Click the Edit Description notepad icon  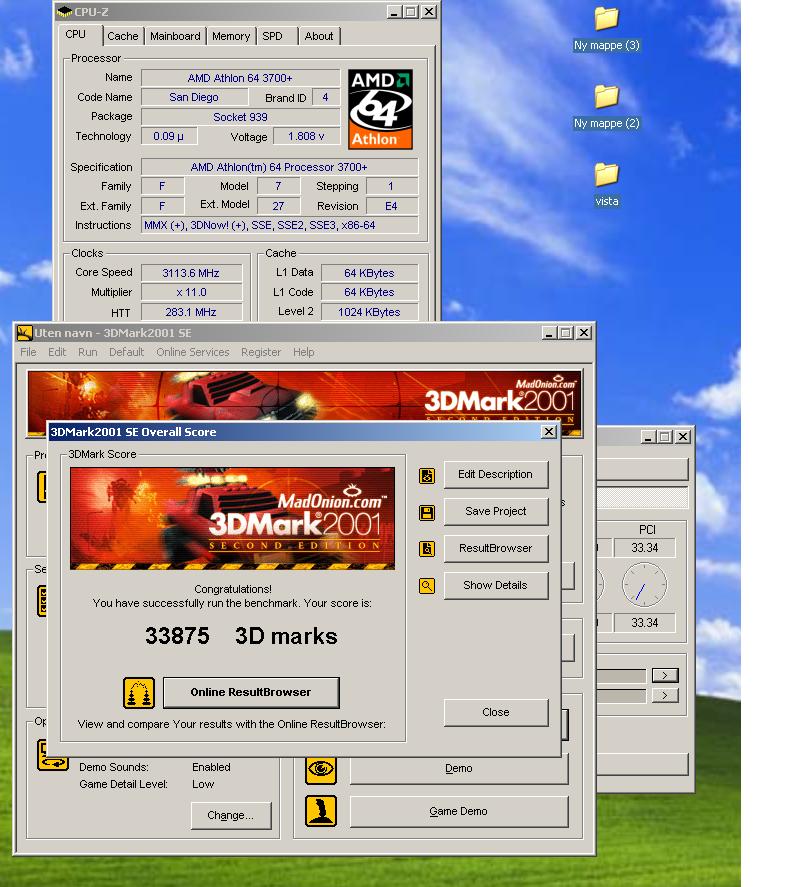427,475
